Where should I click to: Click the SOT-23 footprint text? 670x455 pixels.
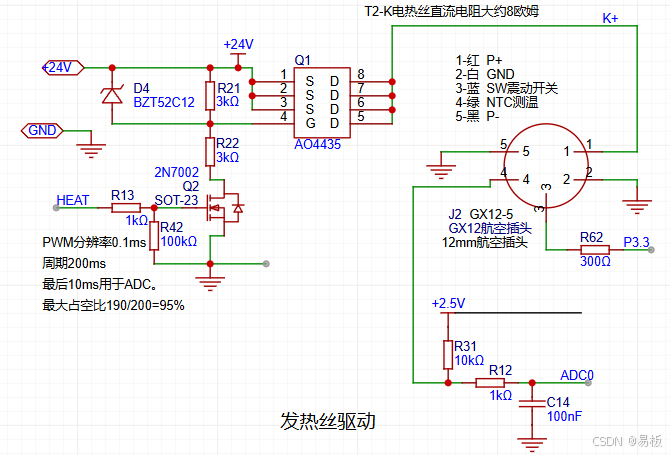[176, 200]
